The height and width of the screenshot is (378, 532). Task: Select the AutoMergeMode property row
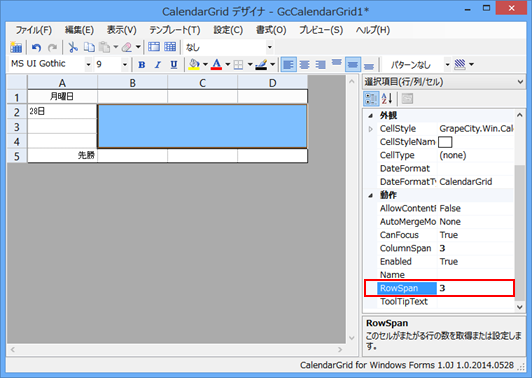click(x=445, y=222)
